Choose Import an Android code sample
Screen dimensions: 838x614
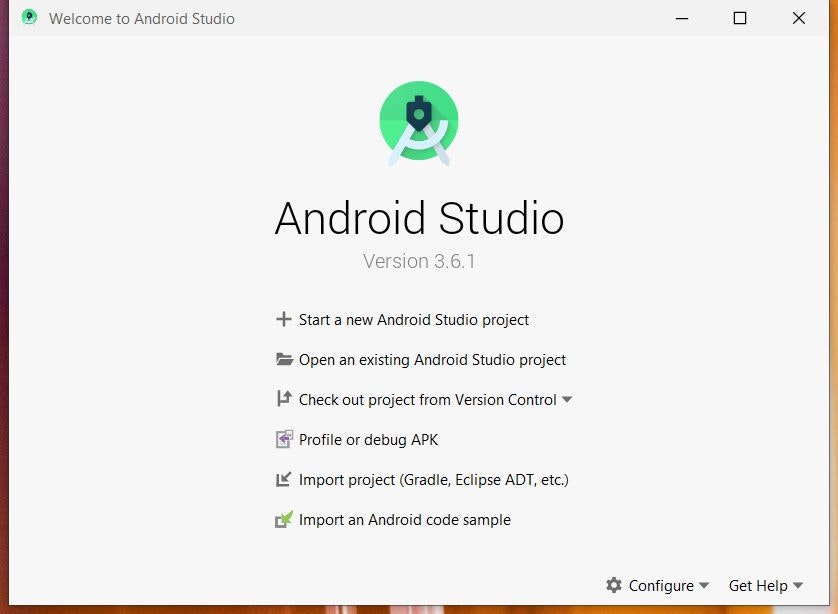[405, 520]
